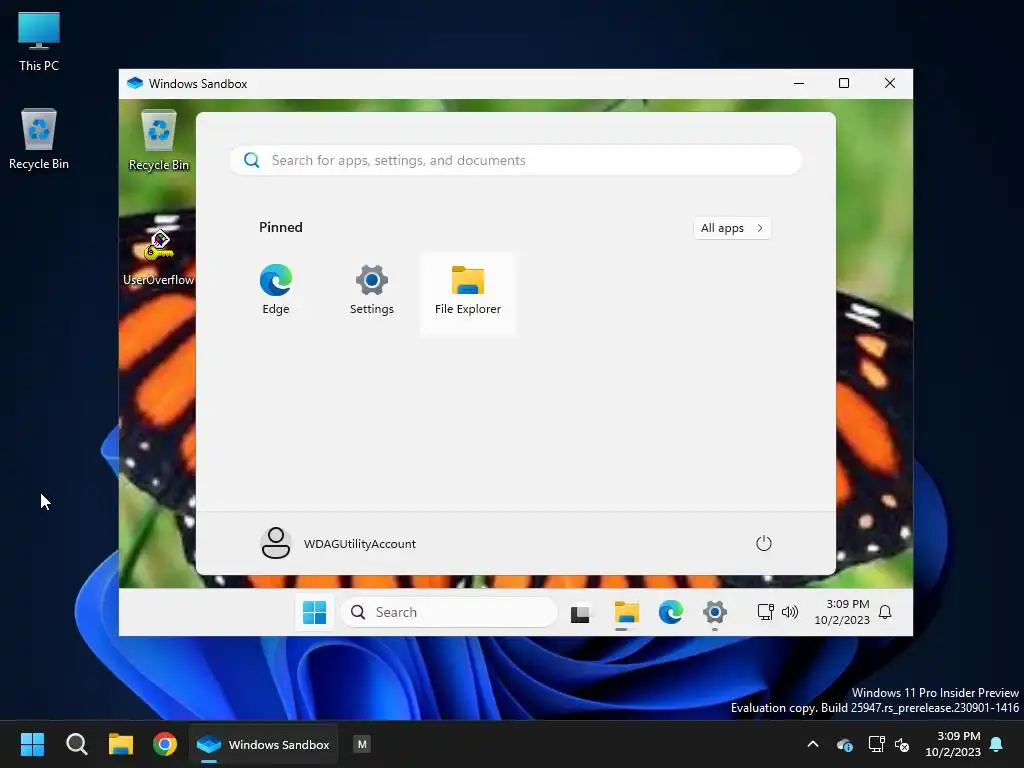The width and height of the screenshot is (1024, 768).
Task: Open Settings in the sandbox Start menu
Action: coord(372,290)
